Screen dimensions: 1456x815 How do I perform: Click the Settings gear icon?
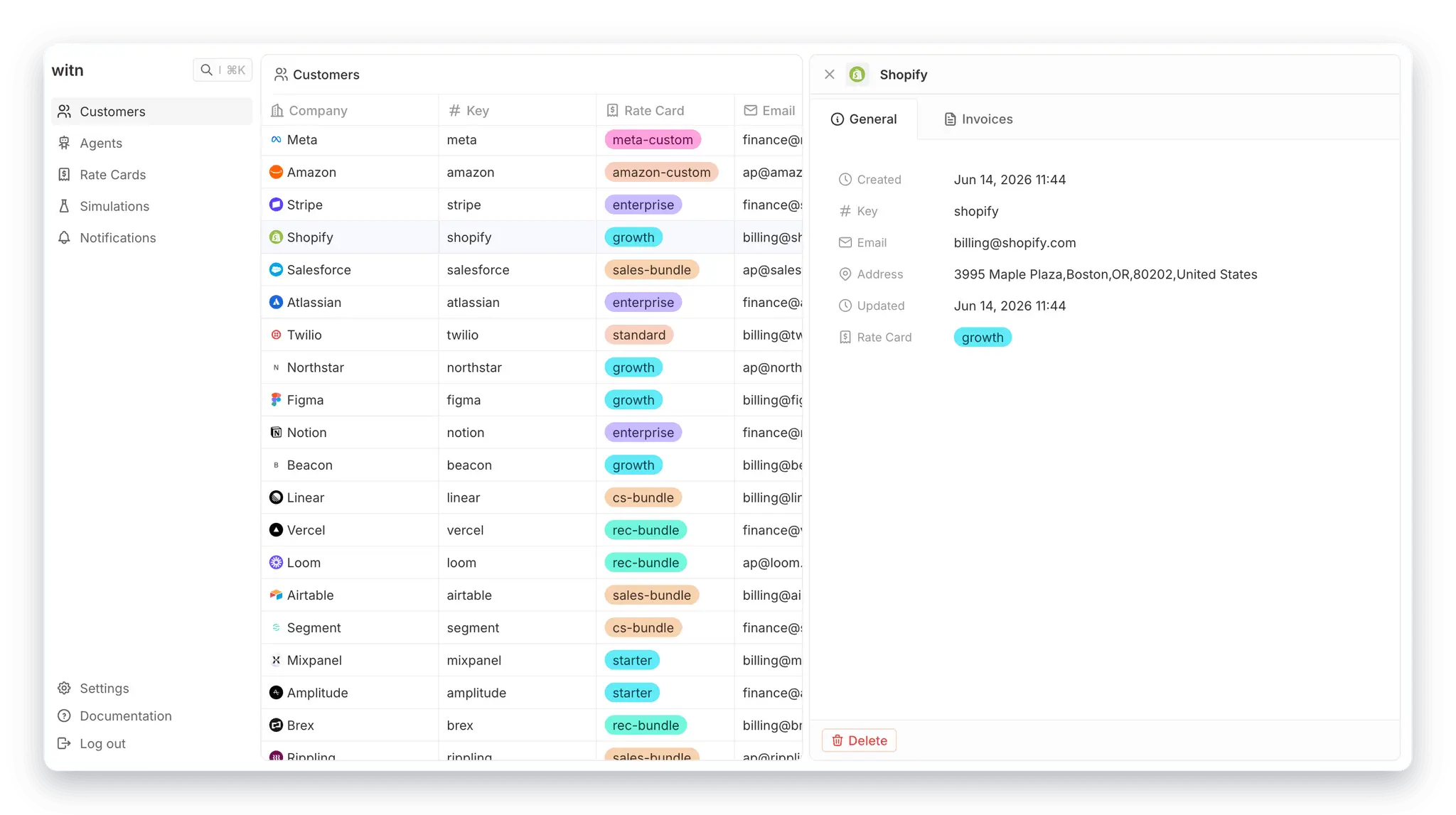pos(64,688)
